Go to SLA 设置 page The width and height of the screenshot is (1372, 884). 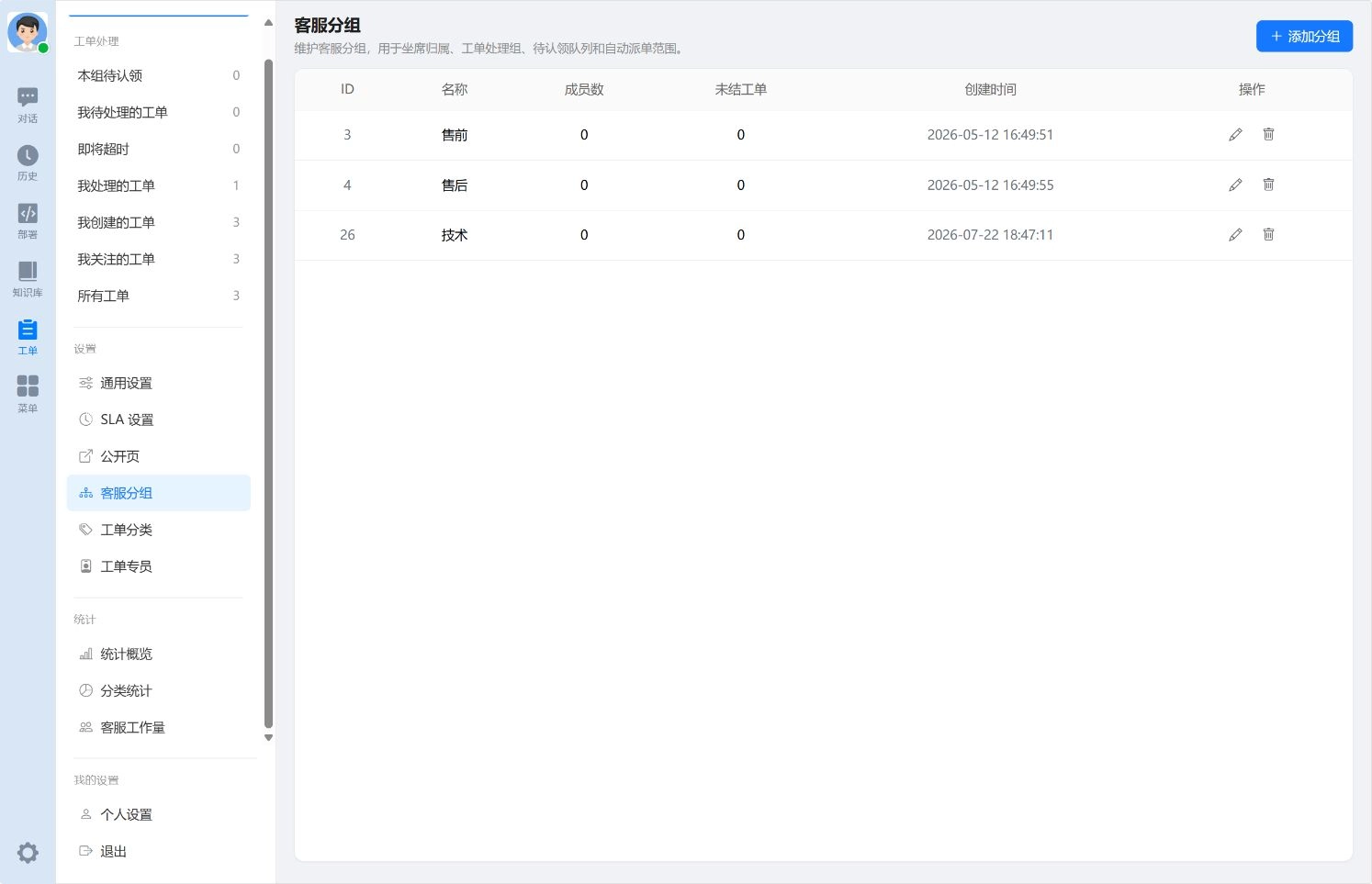point(158,420)
